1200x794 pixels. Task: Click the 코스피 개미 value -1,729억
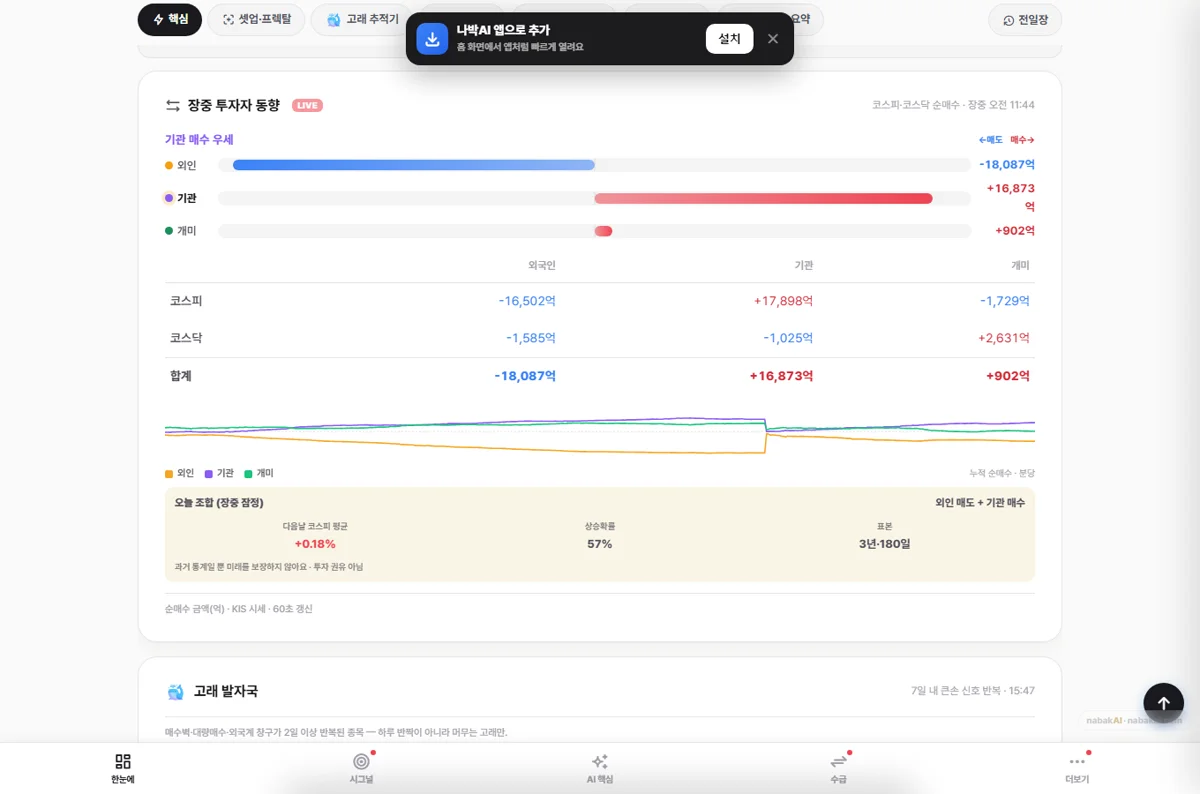click(1004, 301)
